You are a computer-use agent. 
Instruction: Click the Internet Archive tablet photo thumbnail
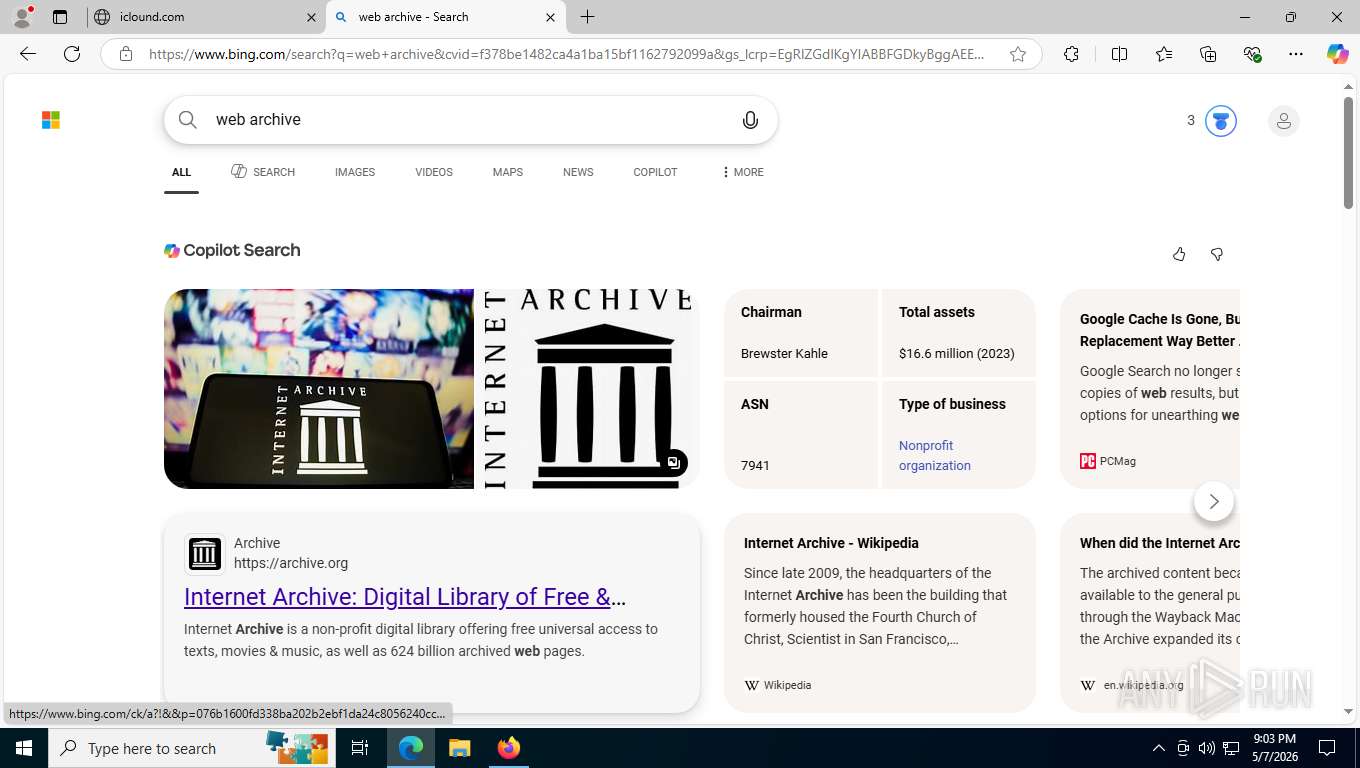coord(319,389)
